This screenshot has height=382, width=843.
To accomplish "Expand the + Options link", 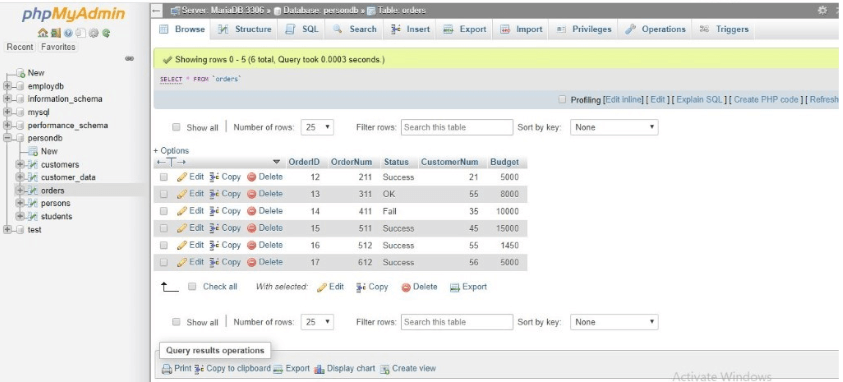I will tap(171, 151).
